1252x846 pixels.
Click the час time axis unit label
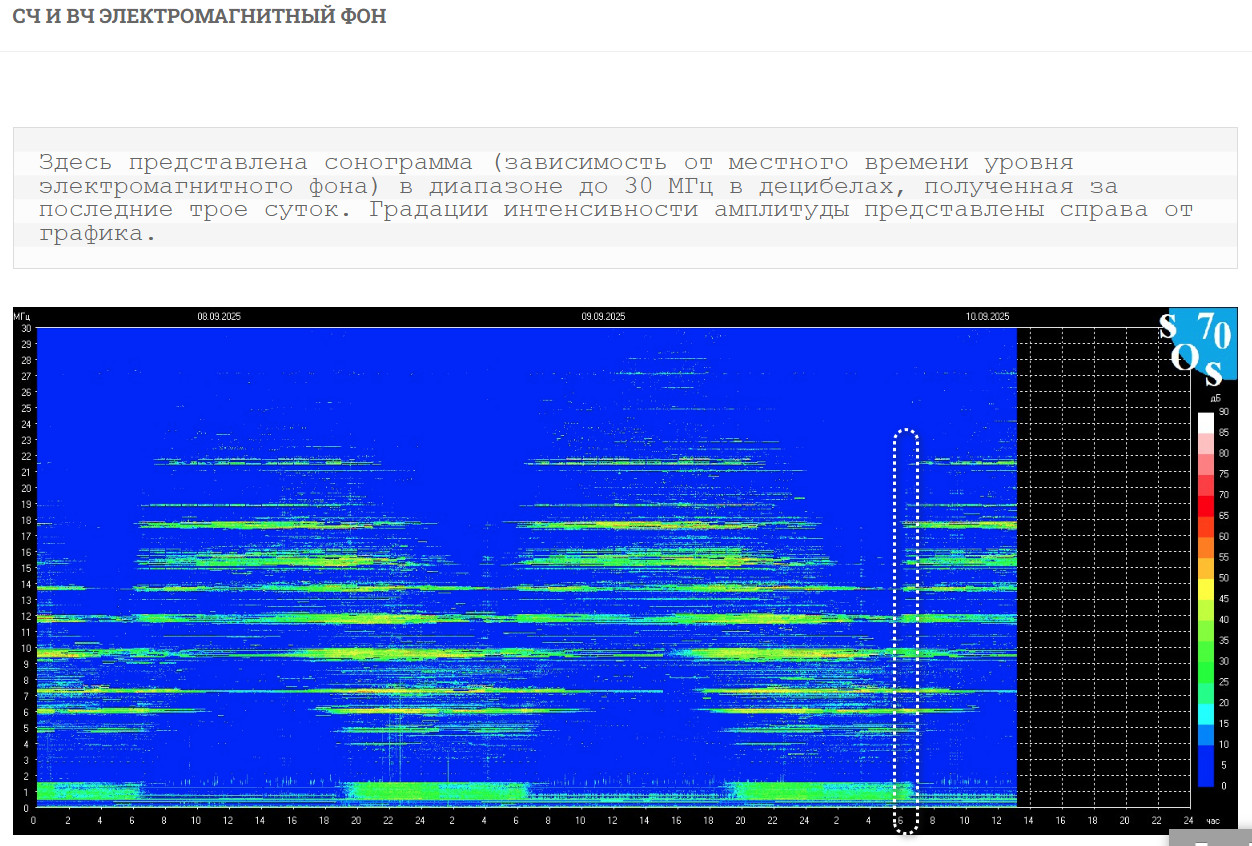1213,821
